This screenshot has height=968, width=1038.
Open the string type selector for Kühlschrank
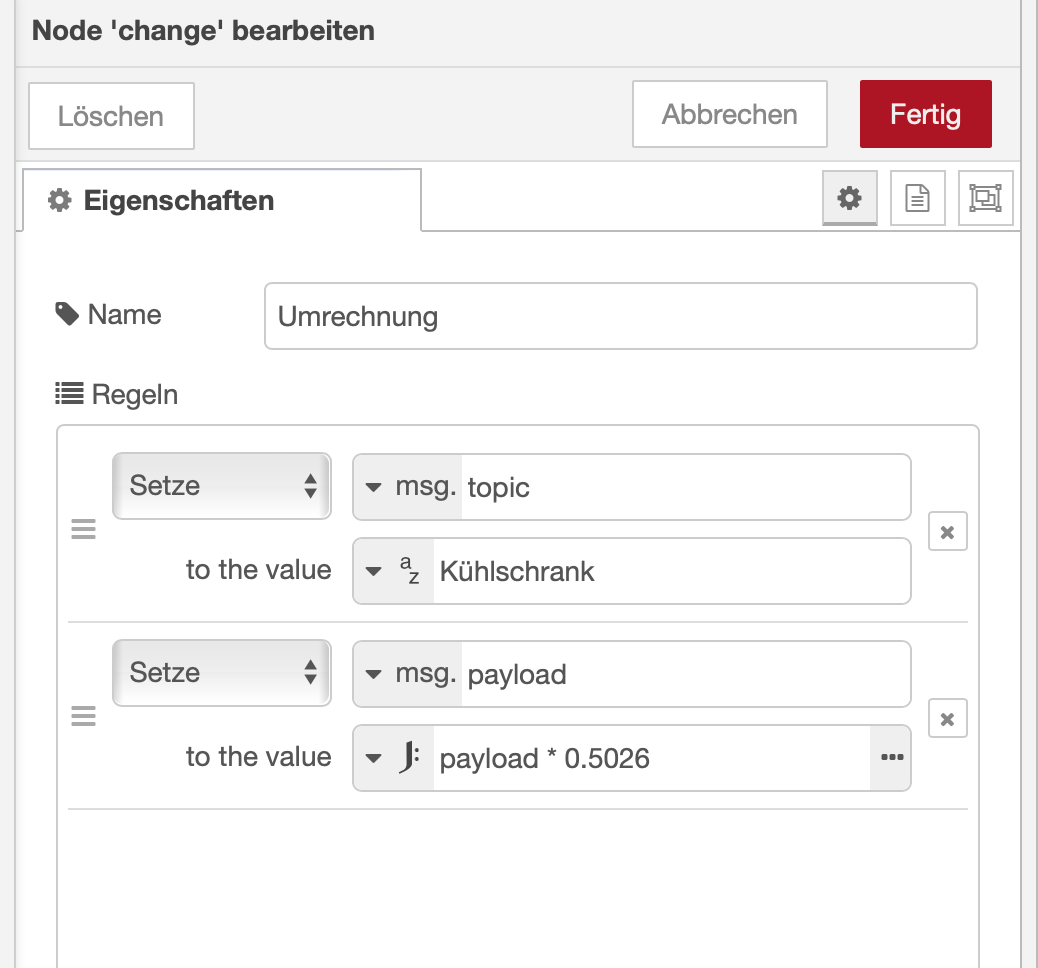pos(394,572)
